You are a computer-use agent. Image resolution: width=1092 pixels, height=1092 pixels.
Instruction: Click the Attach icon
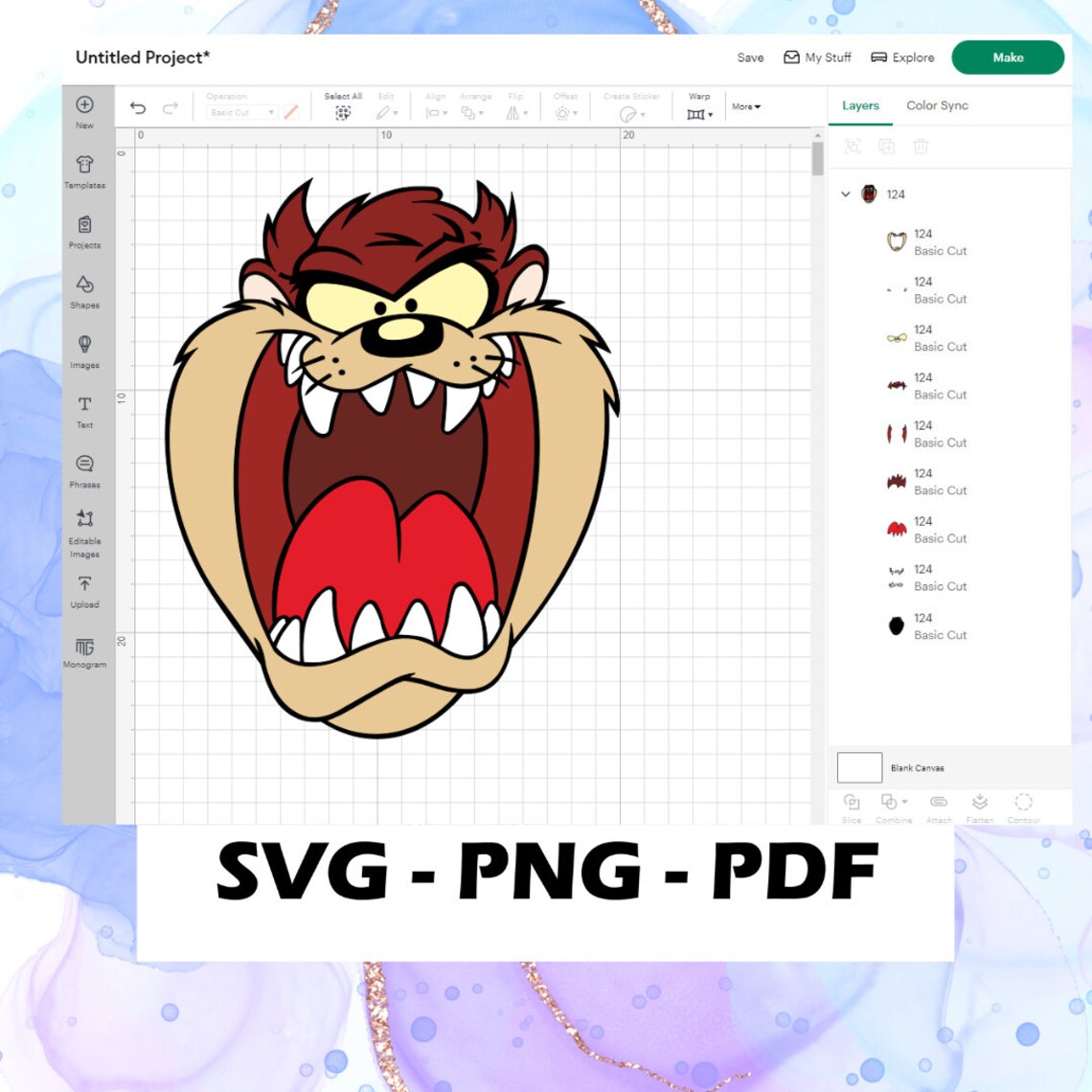click(x=938, y=805)
